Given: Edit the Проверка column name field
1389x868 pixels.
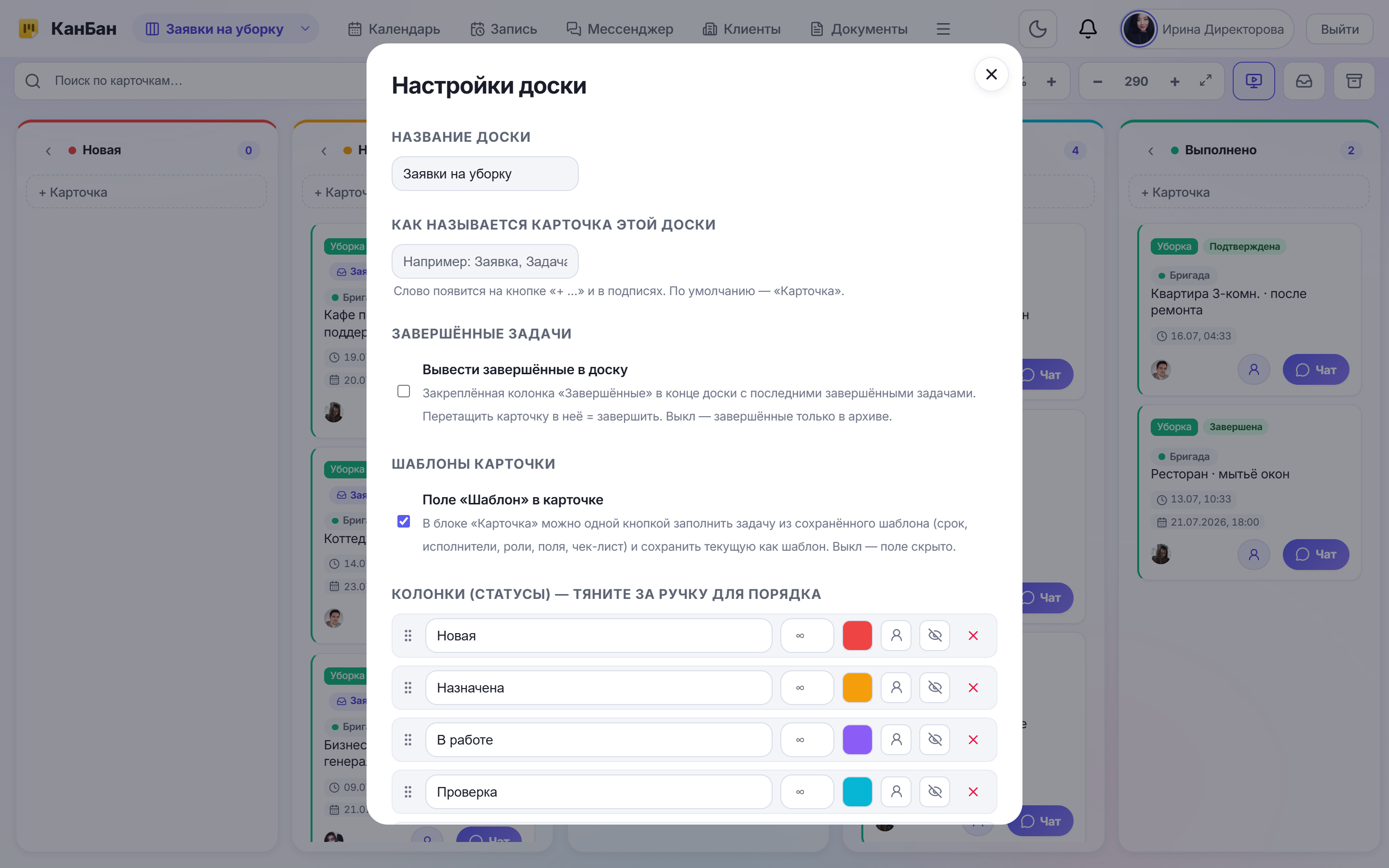Looking at the screenshot, I should [x=599, y=792].
